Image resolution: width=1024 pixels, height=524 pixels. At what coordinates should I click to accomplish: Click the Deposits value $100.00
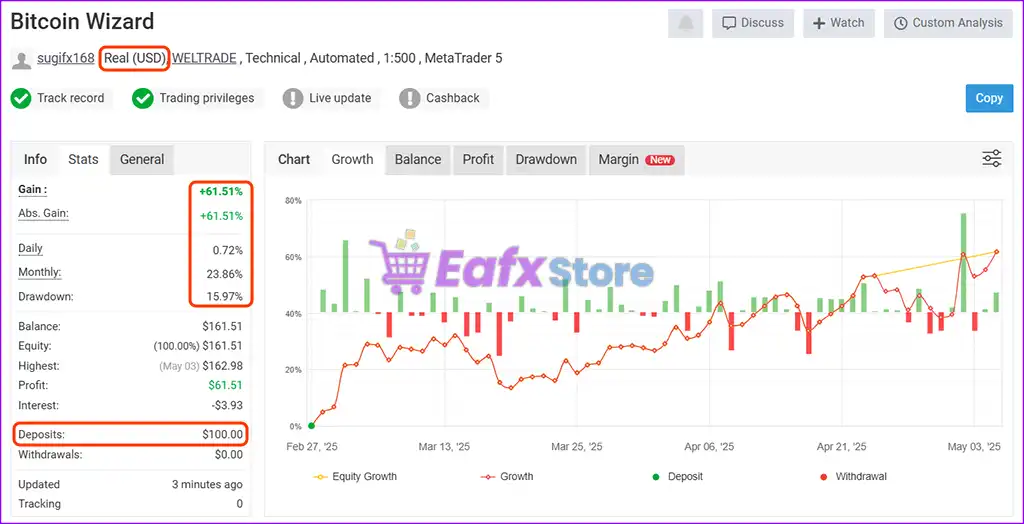(223, 434)
